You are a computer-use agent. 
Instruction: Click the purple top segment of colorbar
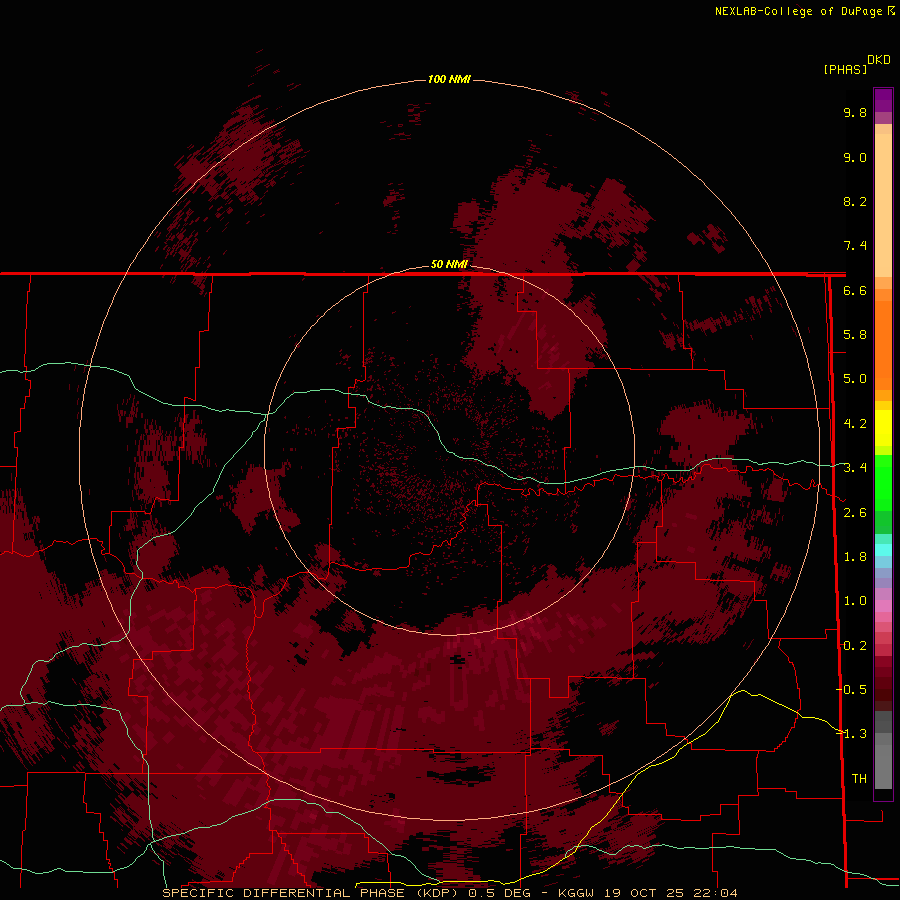(883, 100)
